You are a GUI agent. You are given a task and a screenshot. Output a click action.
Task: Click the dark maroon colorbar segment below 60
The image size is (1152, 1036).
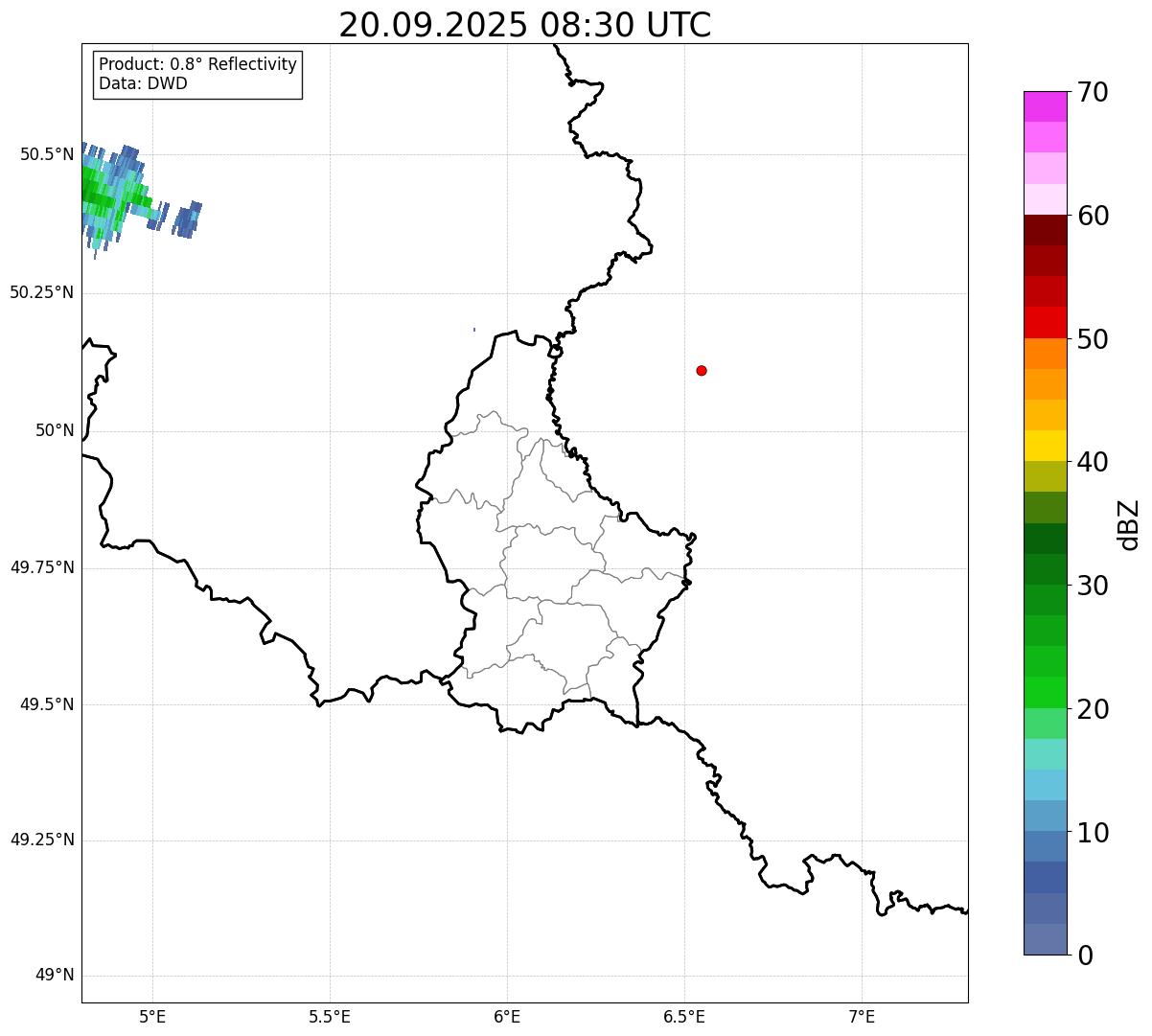pyautogui.click(x=1045, y=230)
